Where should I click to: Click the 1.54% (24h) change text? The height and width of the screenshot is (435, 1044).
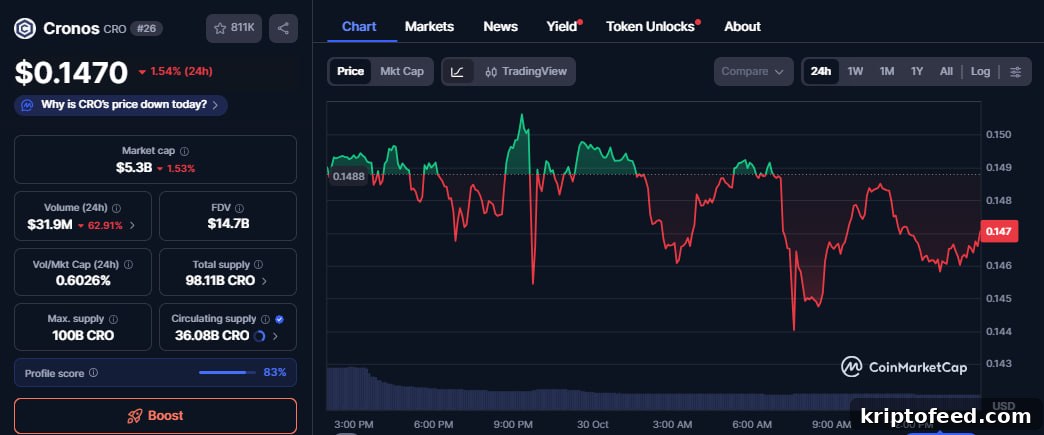[181, 71]
